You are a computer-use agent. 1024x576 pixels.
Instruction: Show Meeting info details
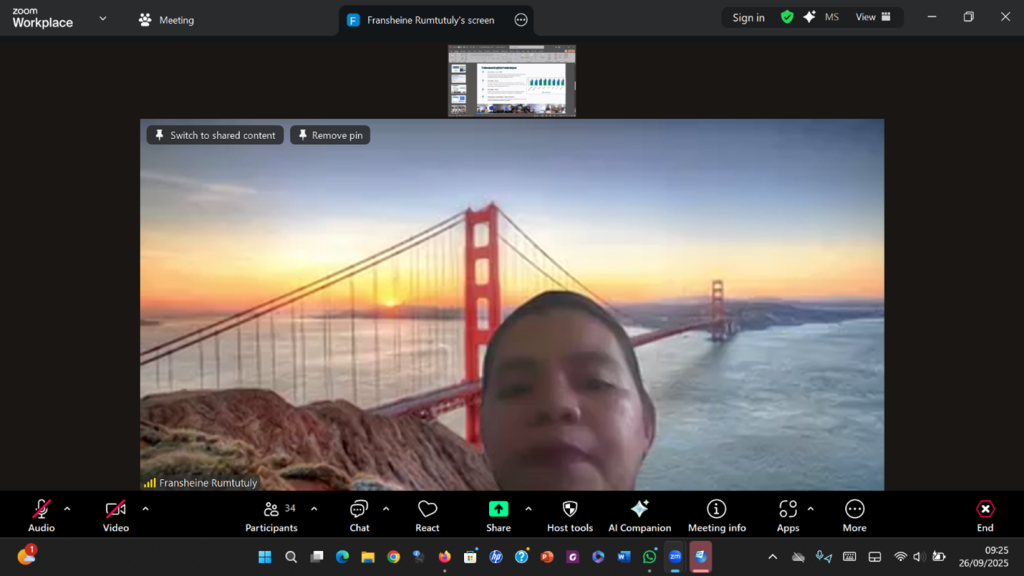tap(716, 516)
